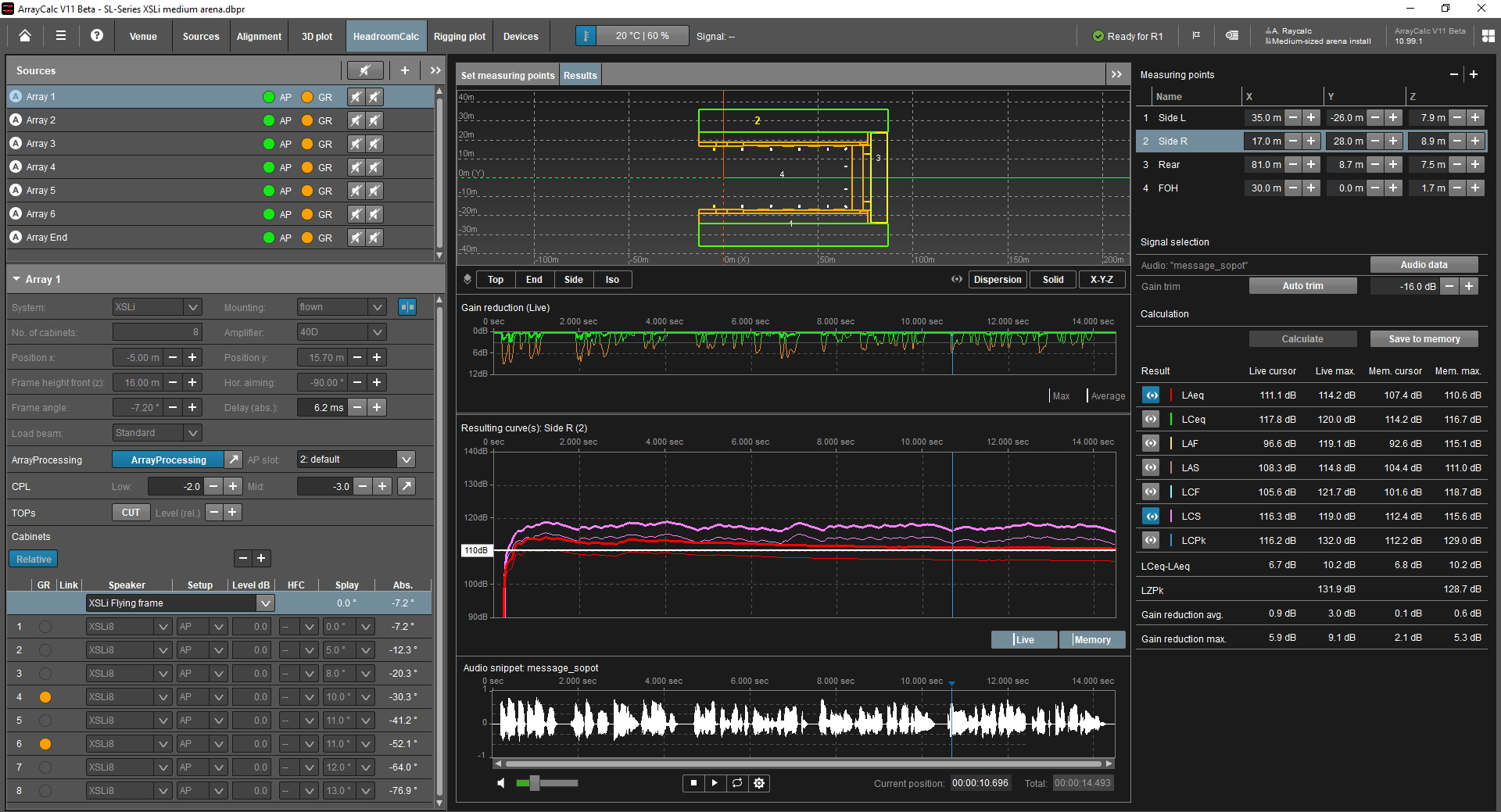Click Save to memory button
Viewport: 1501px width, 812px height.
(1424, 339)
